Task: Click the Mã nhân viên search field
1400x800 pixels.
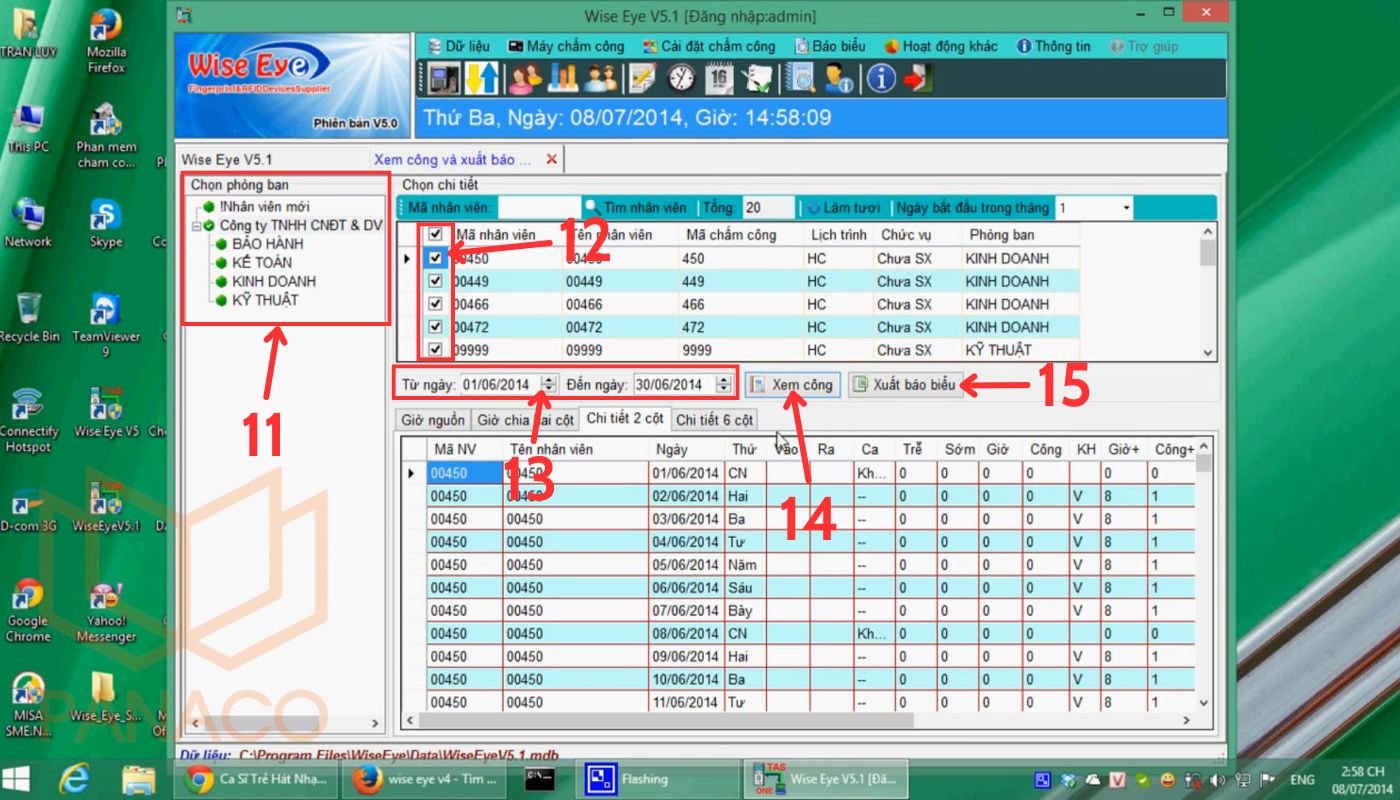Action: click(539, 208)
